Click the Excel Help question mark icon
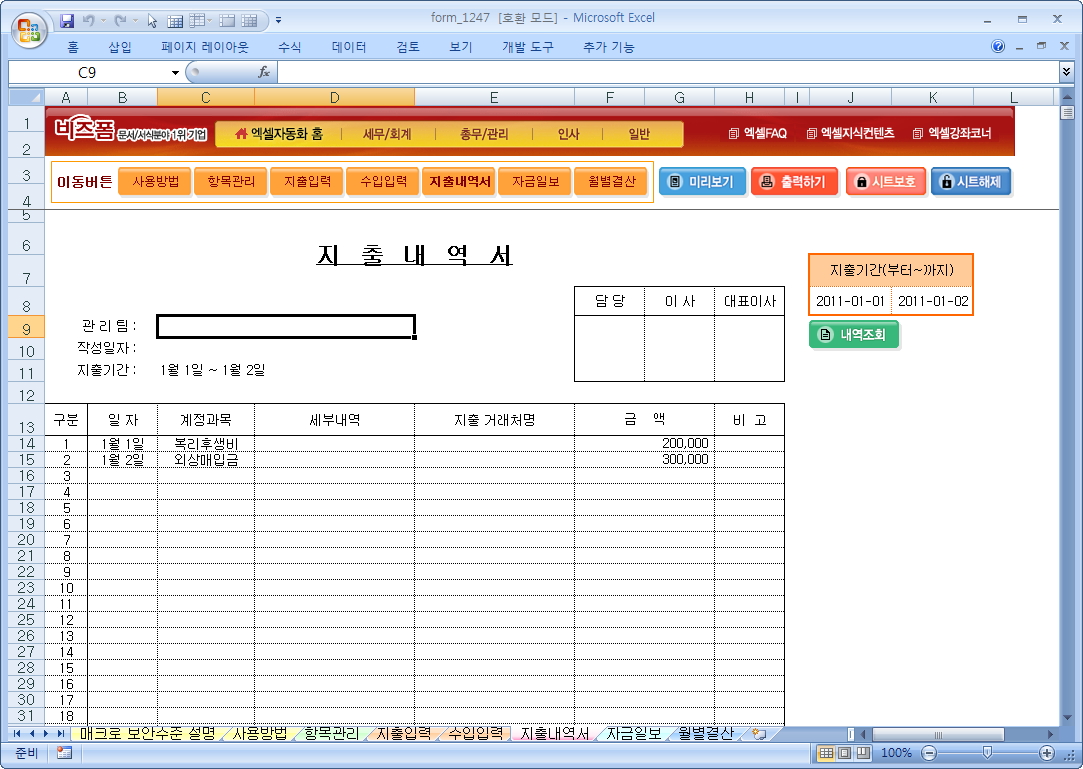The image size is (1083, 769). pos(997,47)
